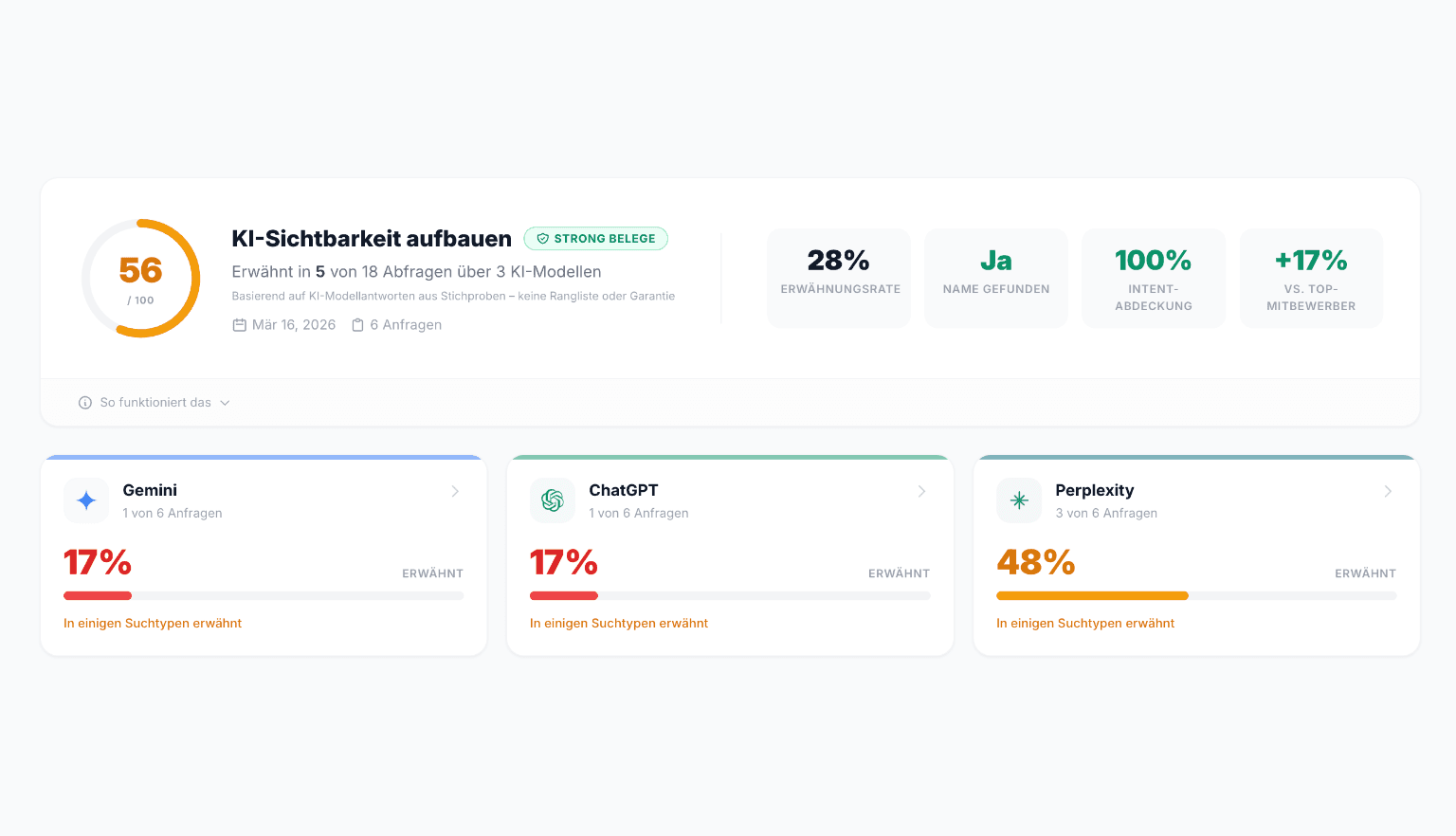Expand the So funktioniert das section

coord(155,403)
